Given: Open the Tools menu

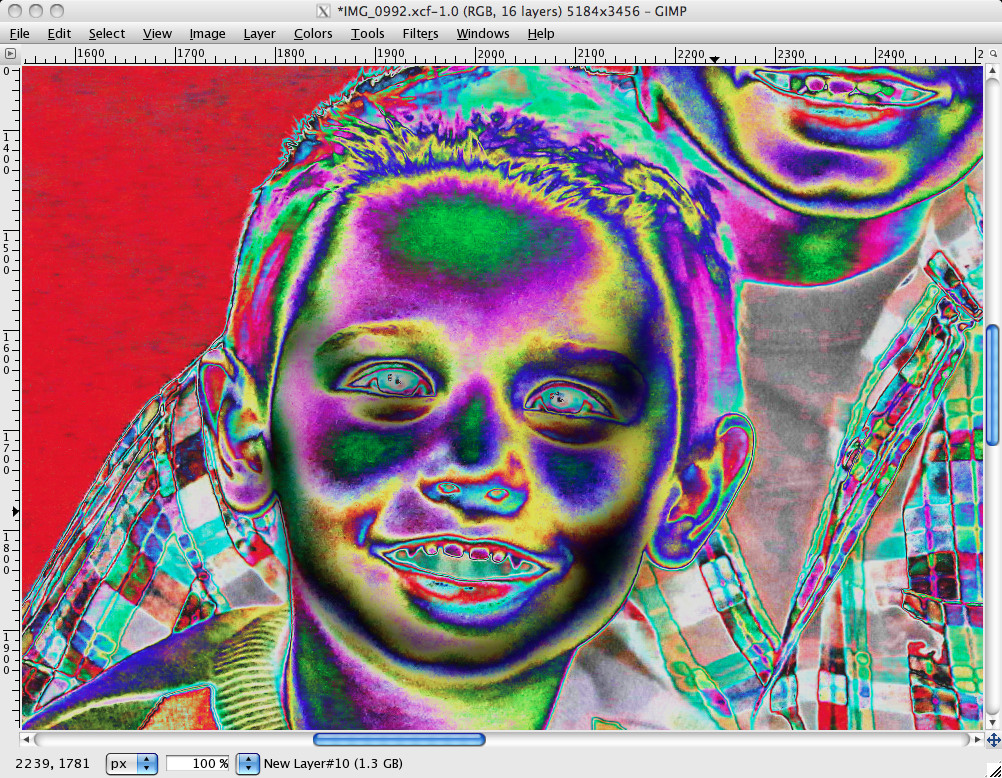Looking at the screenshot, I should [367, 33].
